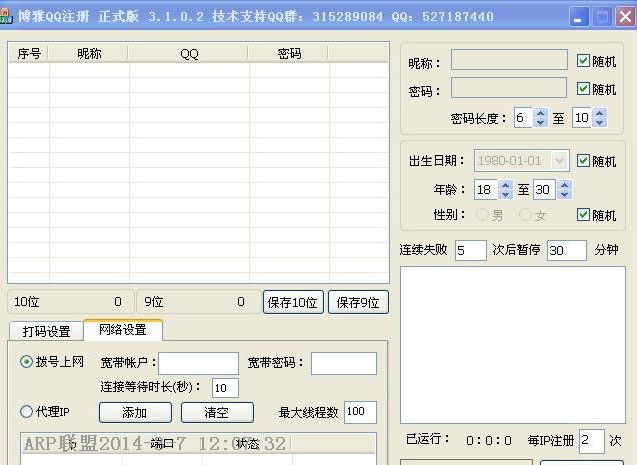Click the 清空 proxy button
Viewport: 637px width, 465px height.
point(217,412)
